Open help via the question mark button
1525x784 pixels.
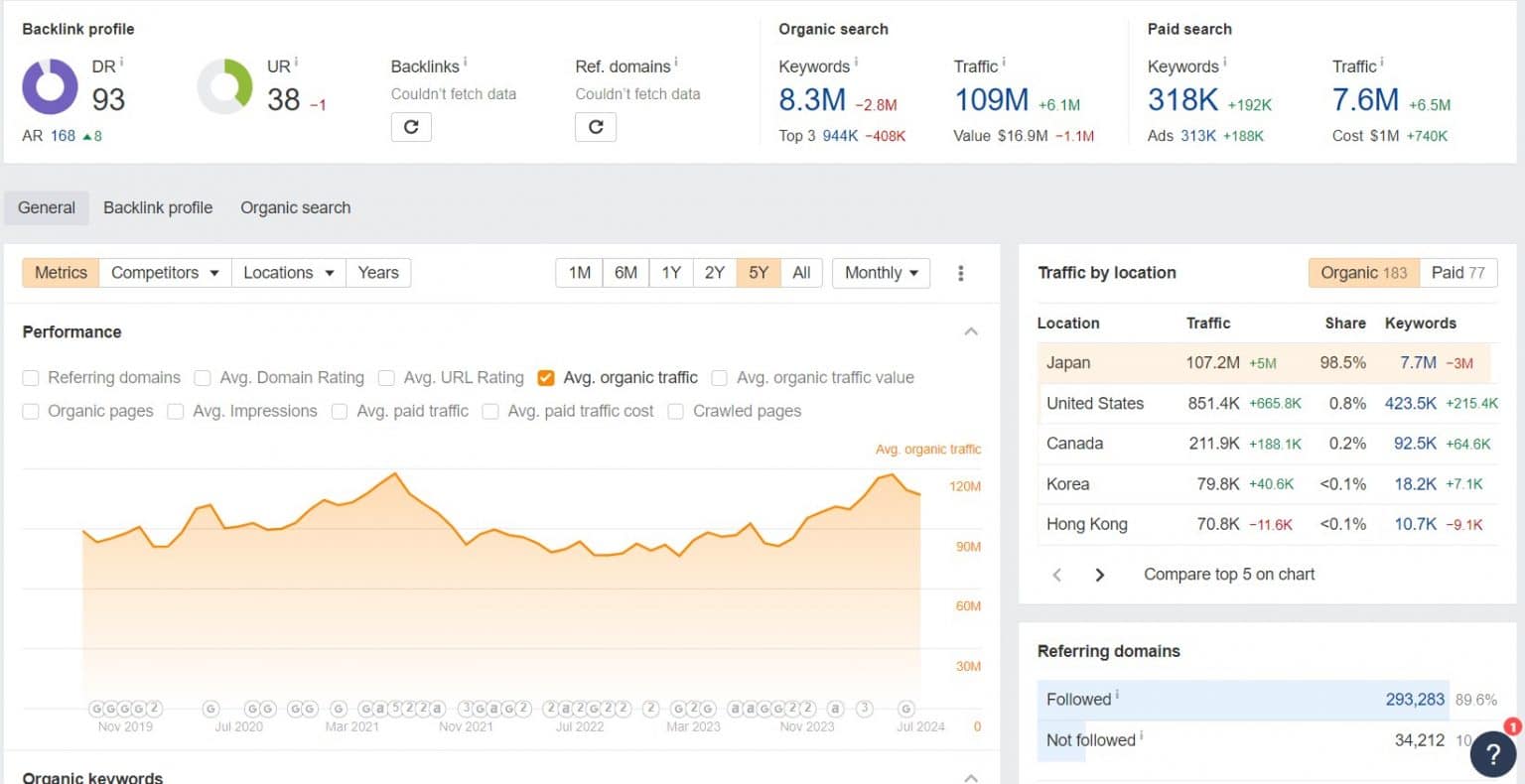pos(1492,754)
